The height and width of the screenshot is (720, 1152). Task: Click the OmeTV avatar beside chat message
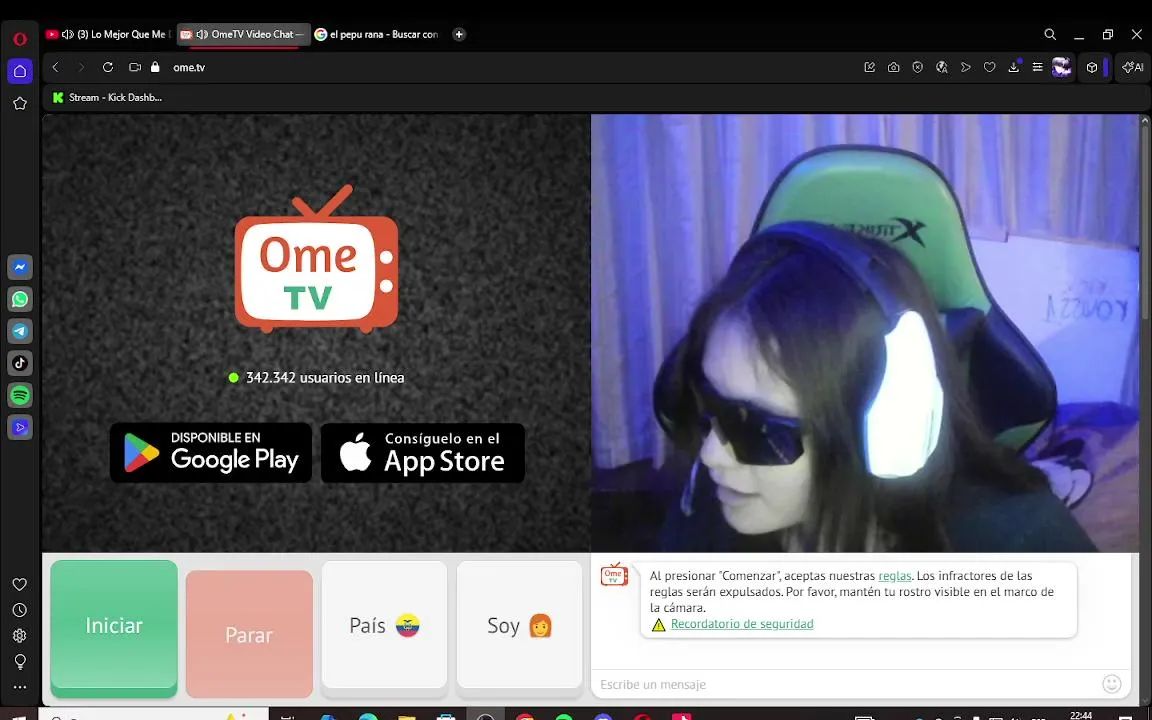pos(614,575)
